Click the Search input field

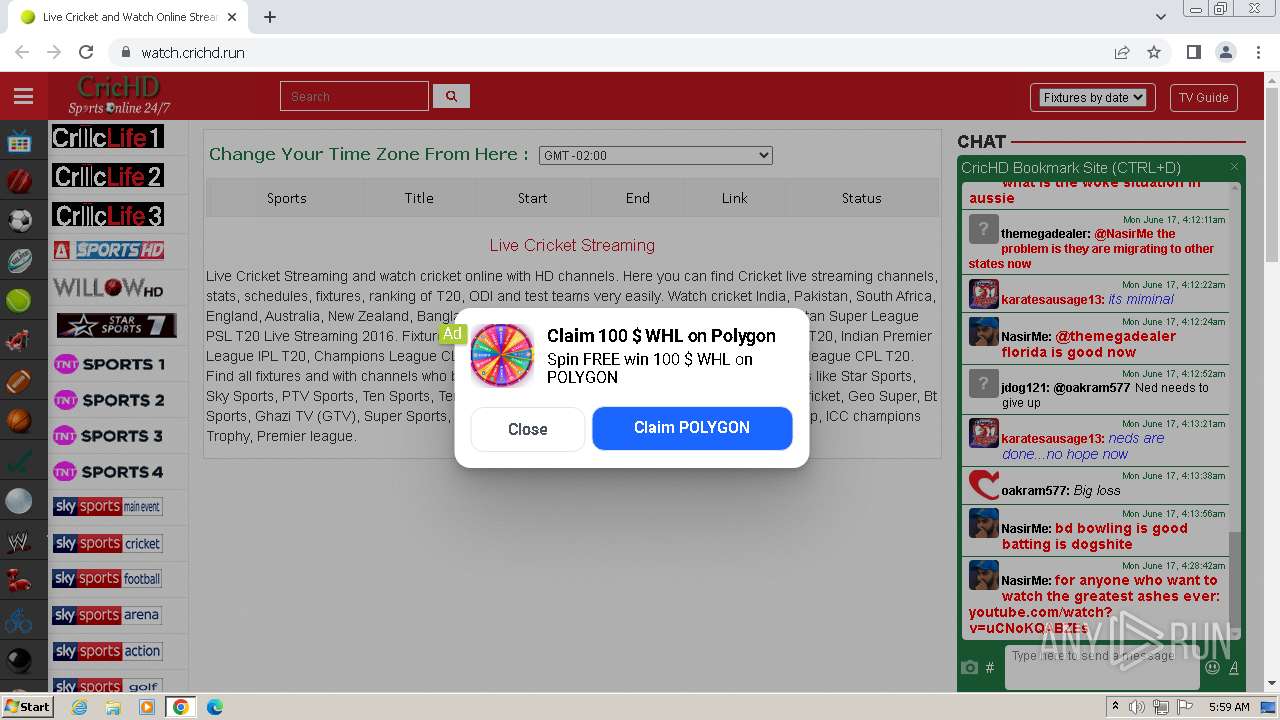click(x=354, y=96)
